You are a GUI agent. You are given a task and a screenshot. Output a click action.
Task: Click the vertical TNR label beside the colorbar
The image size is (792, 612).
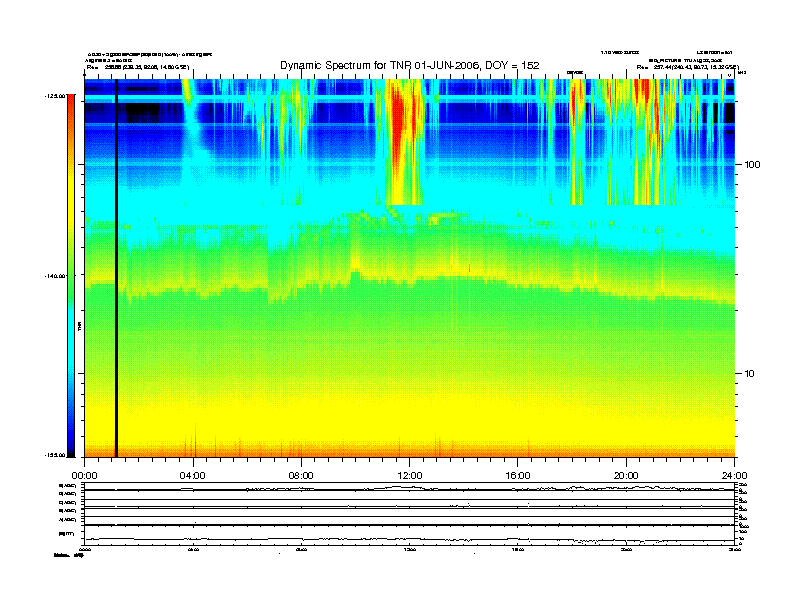pyautogui.click(x=80, y=326)
